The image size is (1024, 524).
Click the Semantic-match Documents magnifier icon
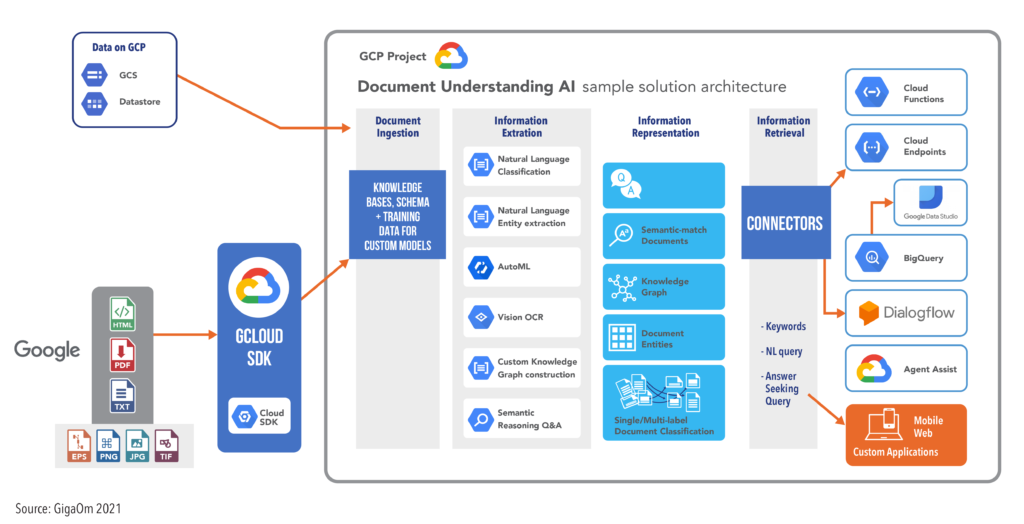pyautogui.click(x=620, y=235)
